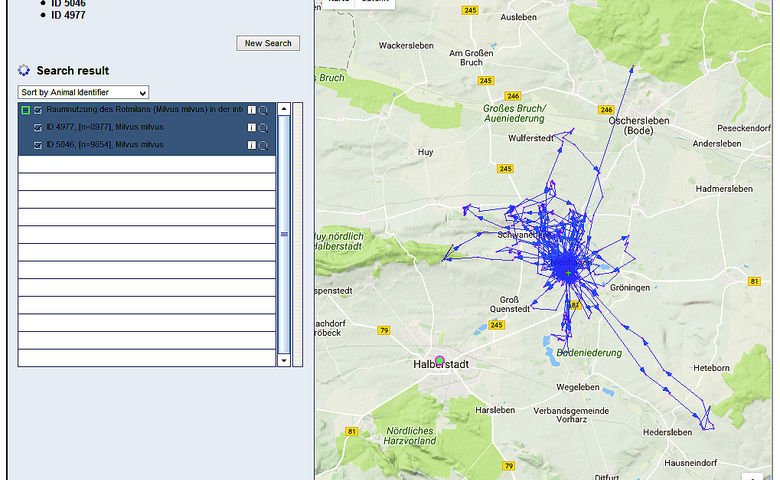Zoom map to Raumnutzung des Rotmilans study
780x480 pixels.
(264, 110)
